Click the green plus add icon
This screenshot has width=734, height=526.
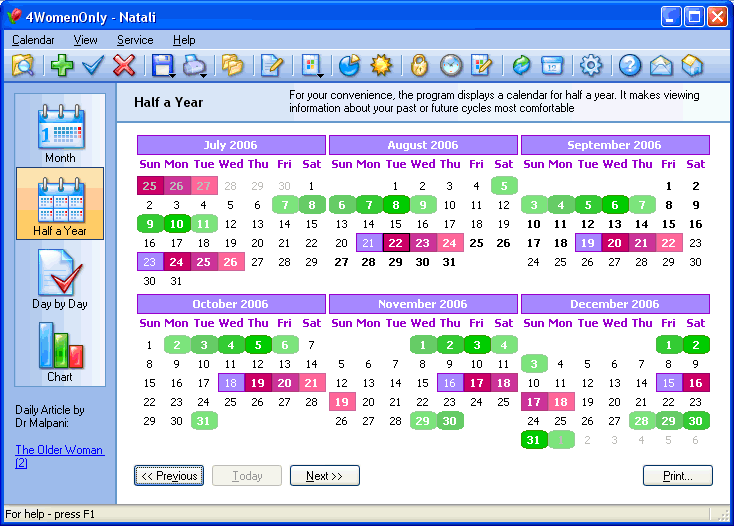click(x=62, y=65)
